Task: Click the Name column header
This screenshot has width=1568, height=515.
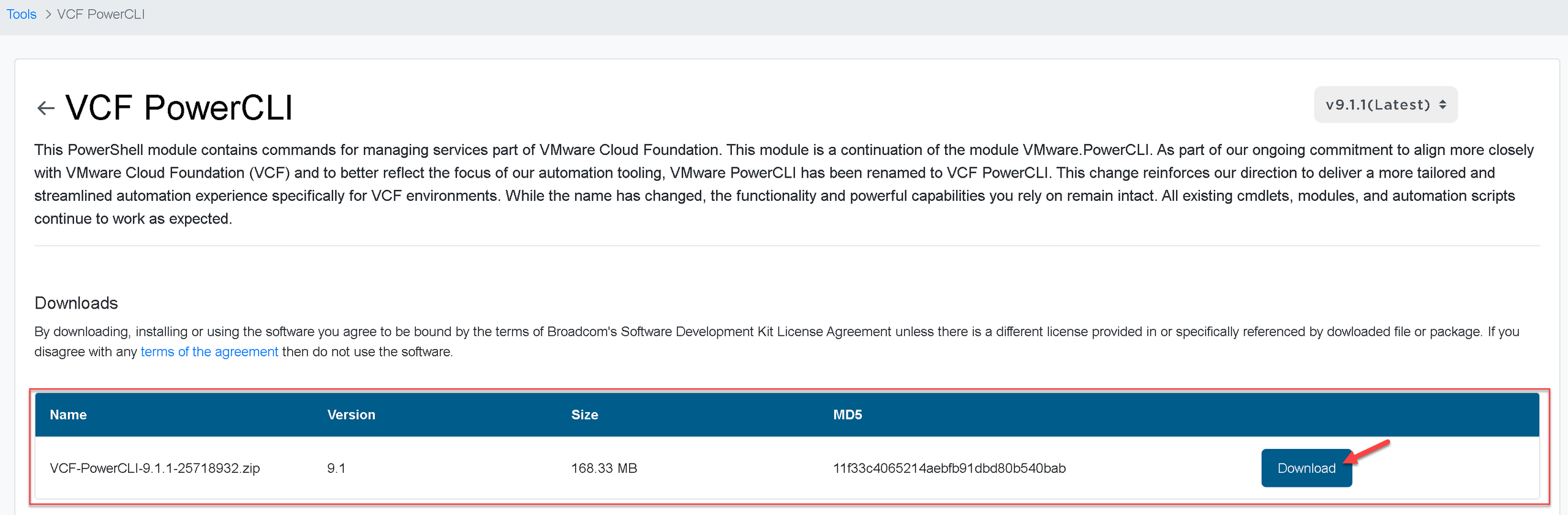Action: point(68,415)
